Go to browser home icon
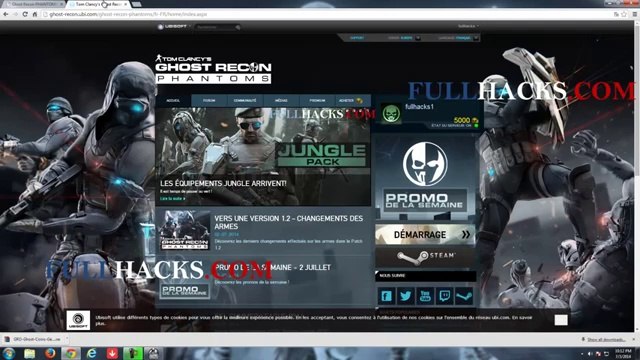Image resolution: width=640 pixels, height=360 pixels. coord(35,14)
